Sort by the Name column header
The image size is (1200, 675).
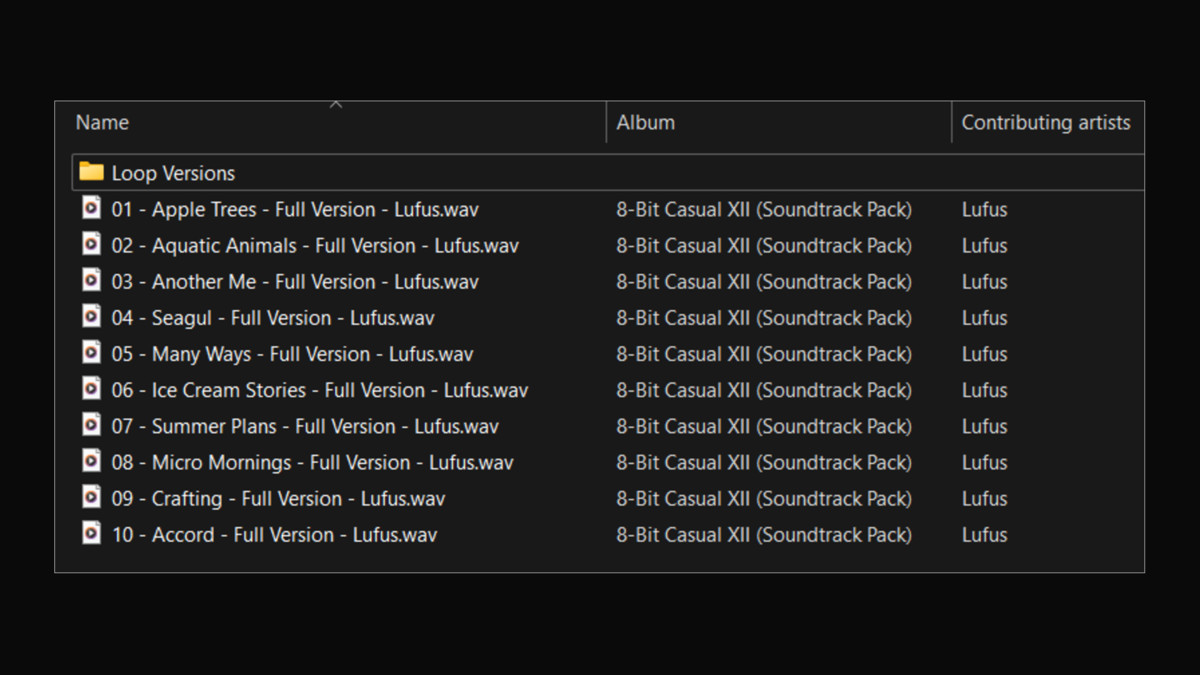(x=102, y=123)
